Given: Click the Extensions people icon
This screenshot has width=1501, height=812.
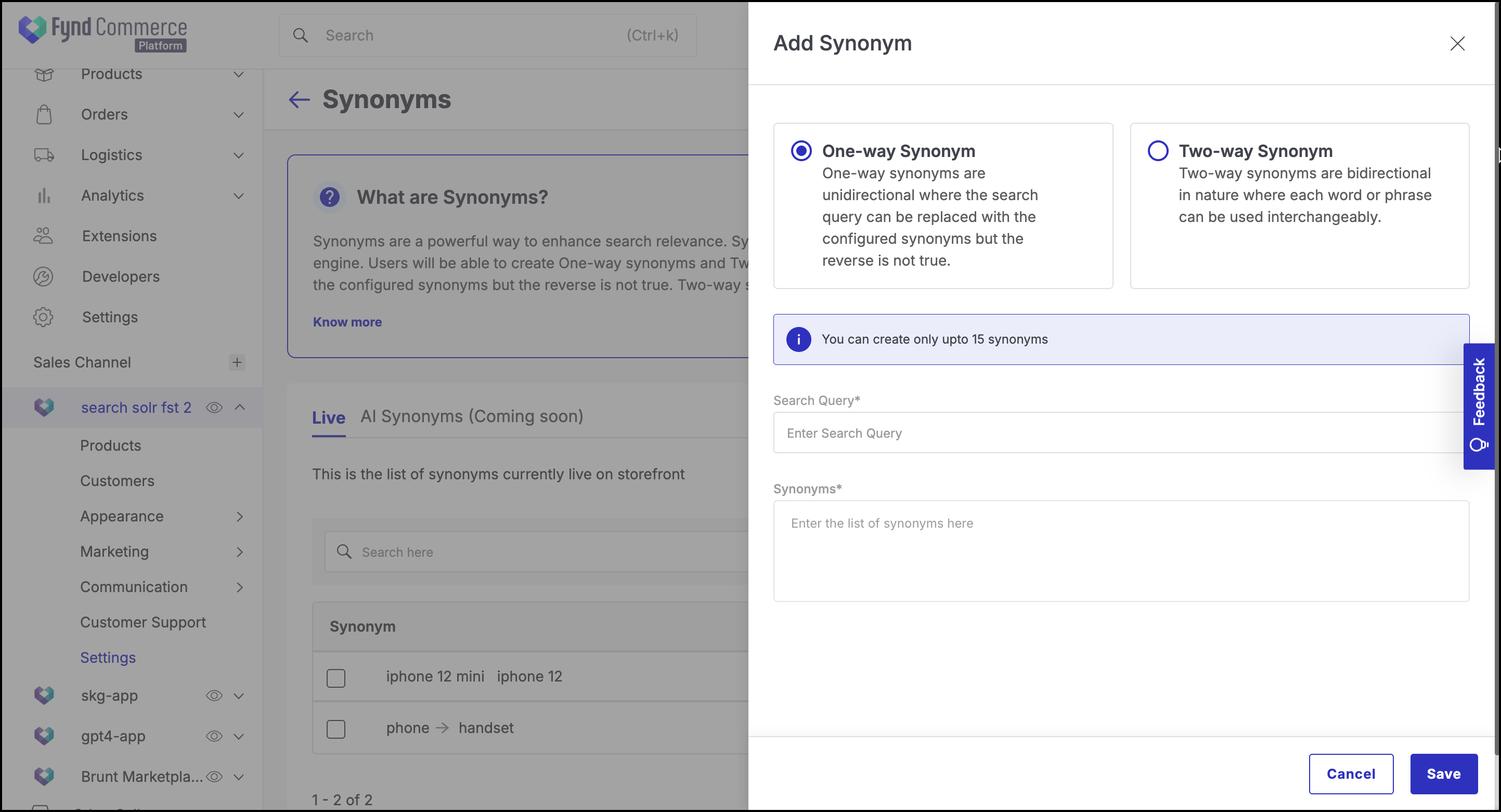Looking at the screenshot, I should tap(44, 236).
